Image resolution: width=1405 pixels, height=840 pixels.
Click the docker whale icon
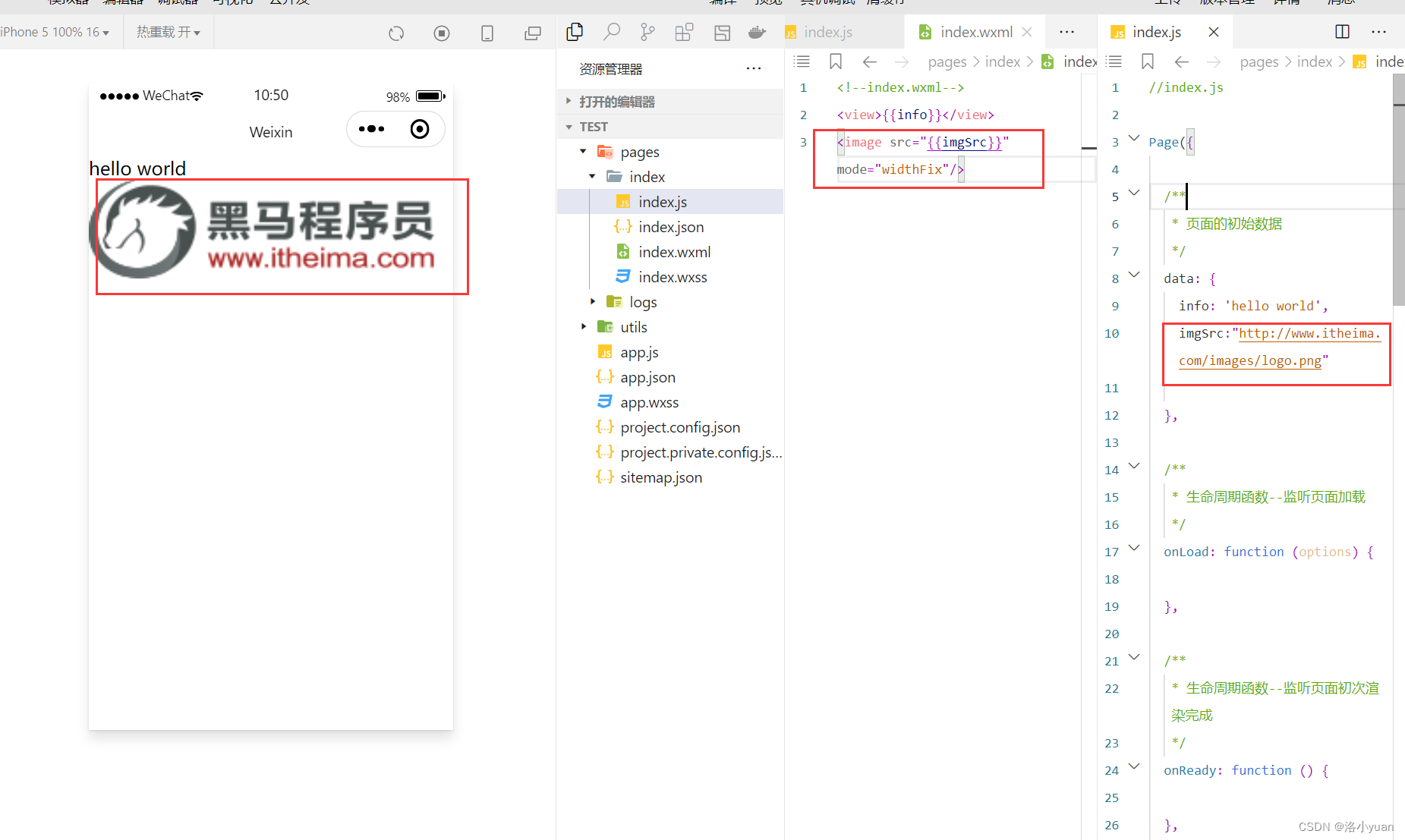coord(757,33)
